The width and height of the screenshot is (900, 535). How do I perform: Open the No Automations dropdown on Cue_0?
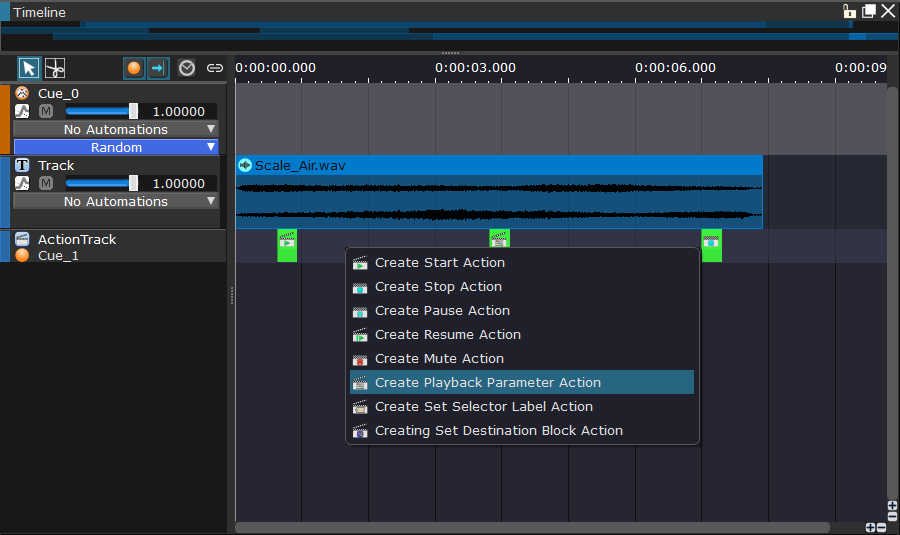tap(116, 129)
